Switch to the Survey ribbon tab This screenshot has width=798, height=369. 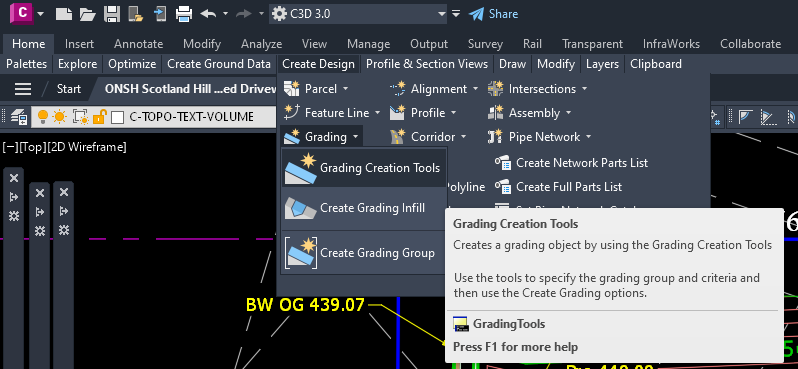click(x=485, y=44)
